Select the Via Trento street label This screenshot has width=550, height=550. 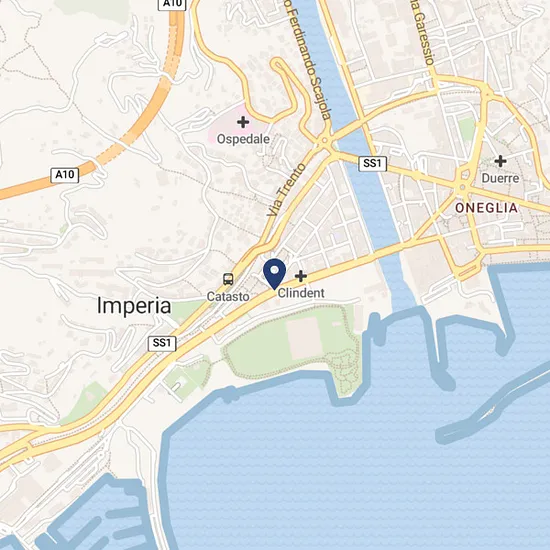click(x=286, y=190)
